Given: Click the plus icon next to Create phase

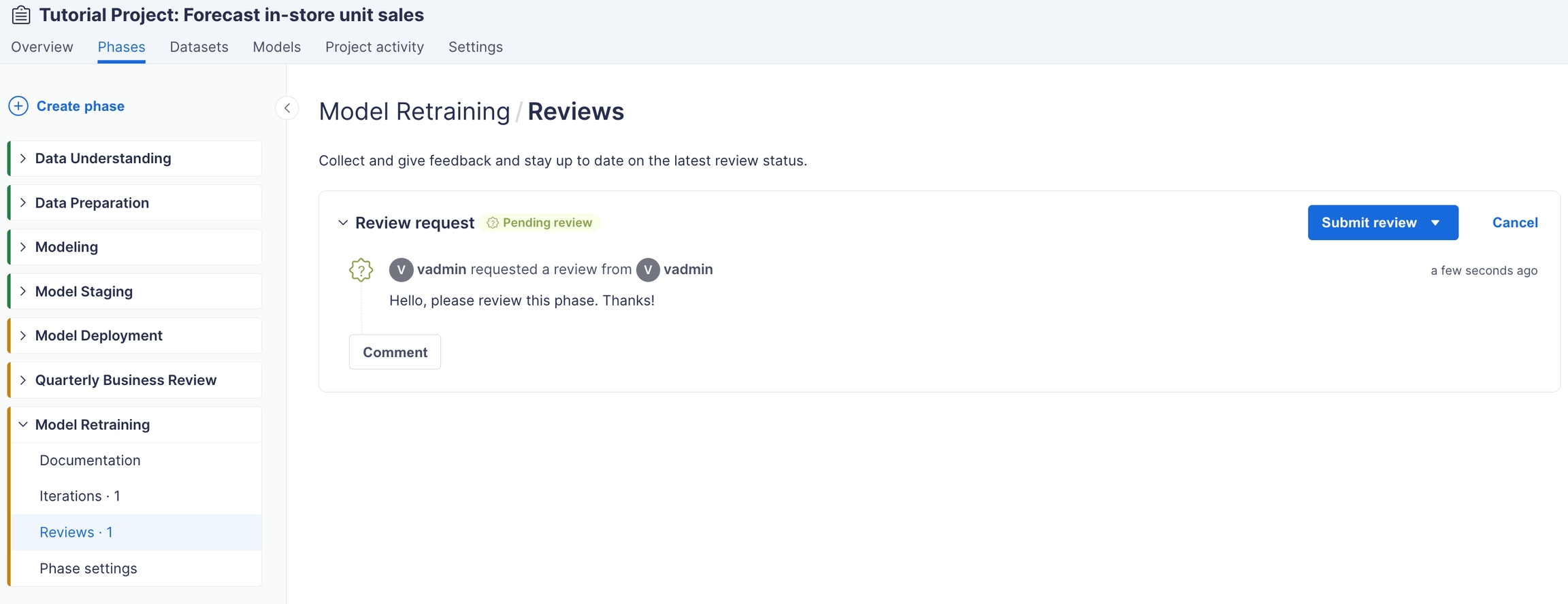Looking at the screenshot, I should tap(18, 106).
